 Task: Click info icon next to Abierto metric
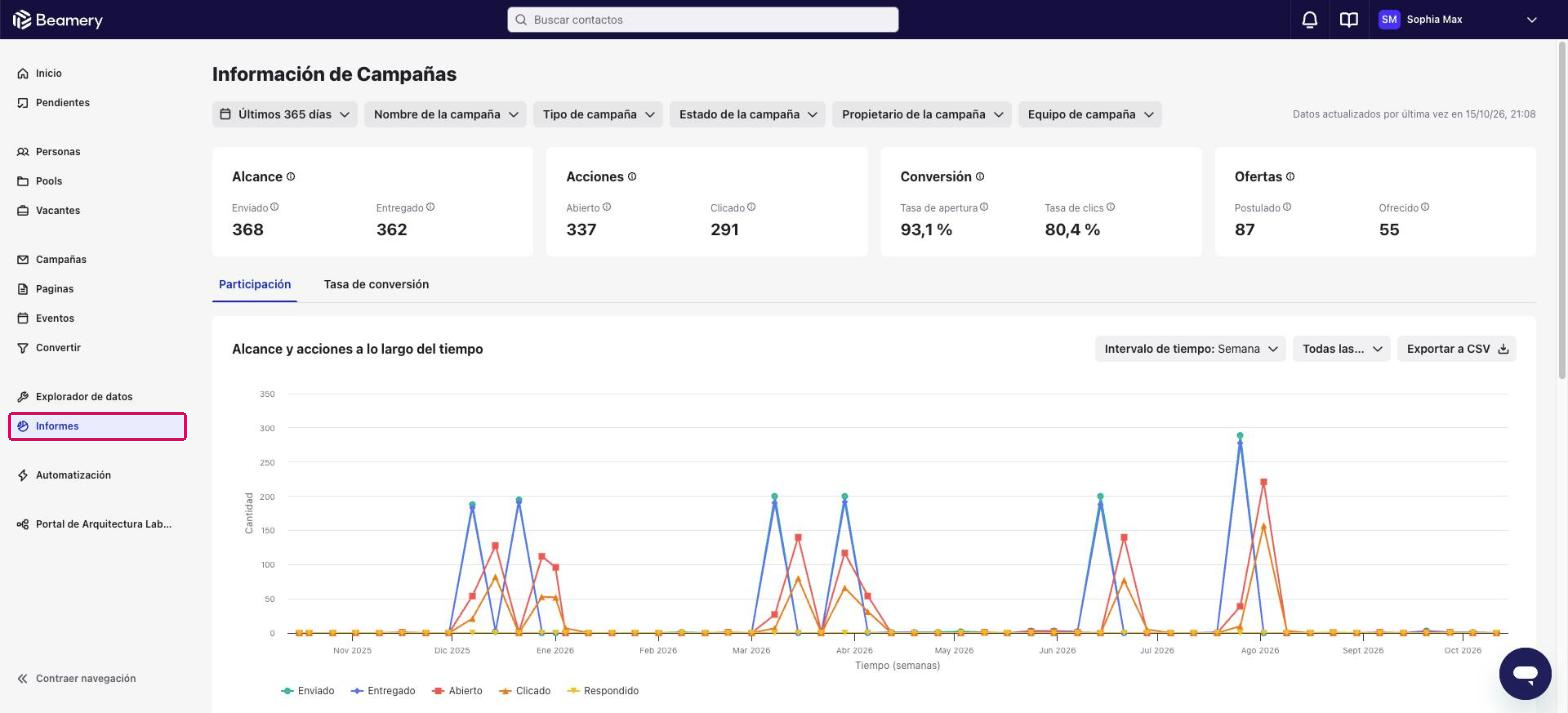click(x=607, y=207)
